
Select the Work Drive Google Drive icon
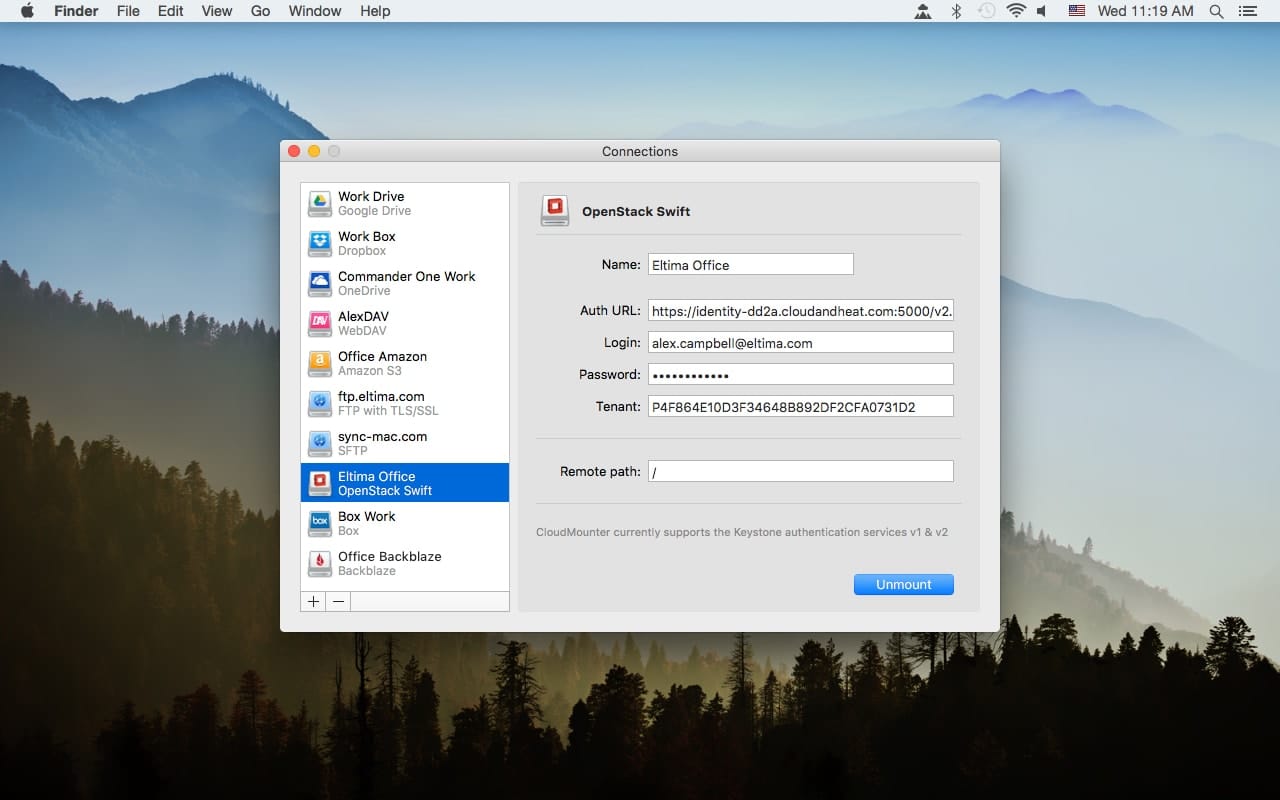(319, 203)
